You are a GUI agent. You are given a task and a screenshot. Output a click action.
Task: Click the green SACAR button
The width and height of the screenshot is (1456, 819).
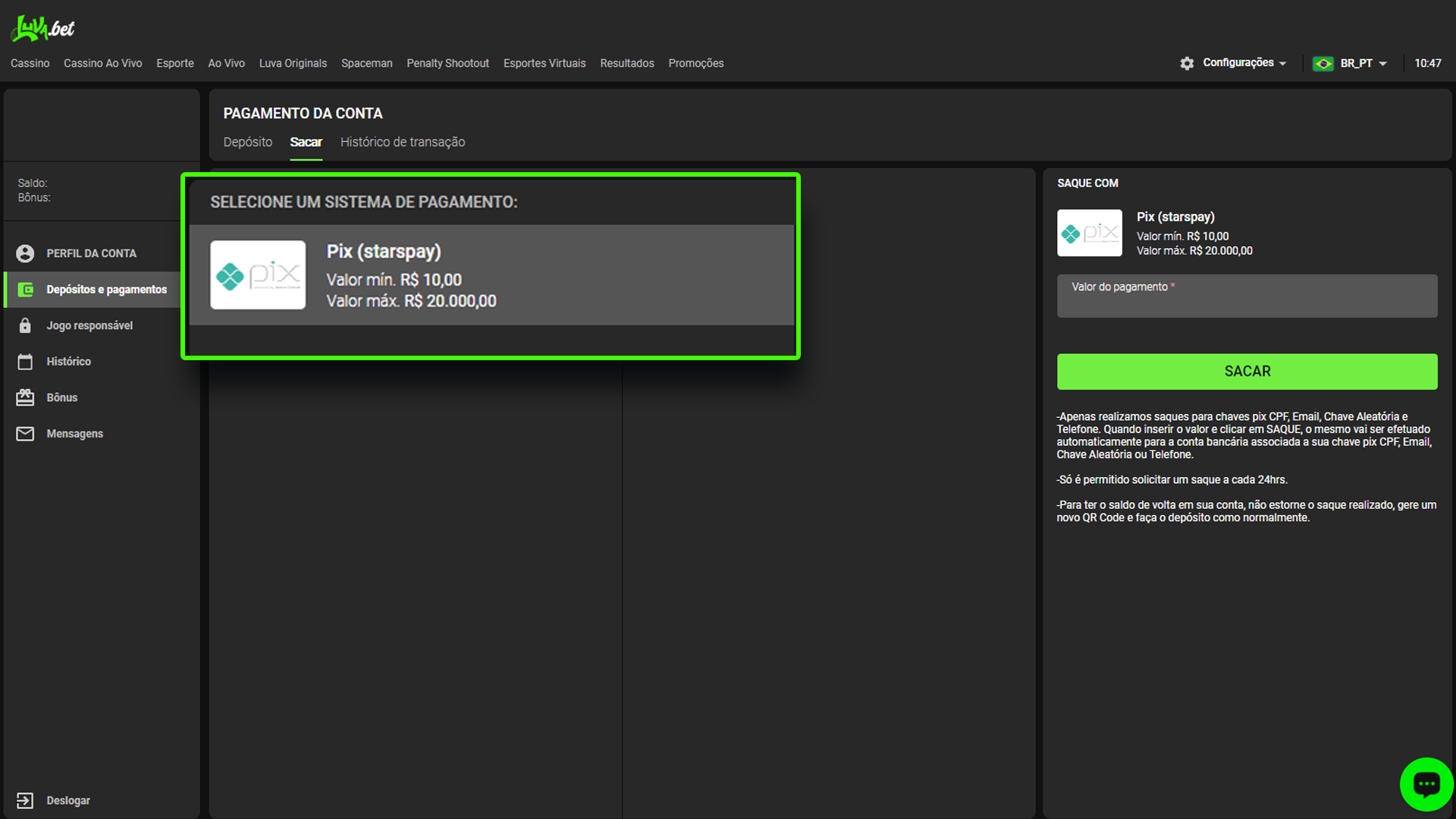[1247, 372]
